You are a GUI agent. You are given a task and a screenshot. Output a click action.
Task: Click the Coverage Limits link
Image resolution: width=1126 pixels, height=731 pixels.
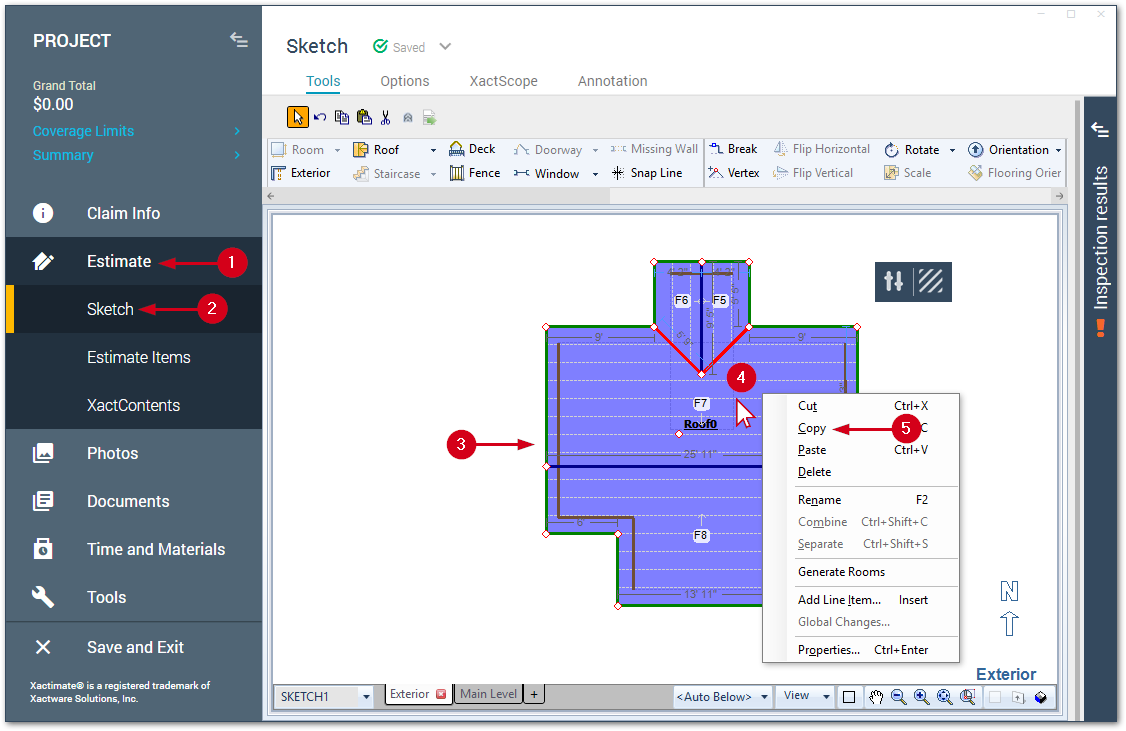pos(83,131)
